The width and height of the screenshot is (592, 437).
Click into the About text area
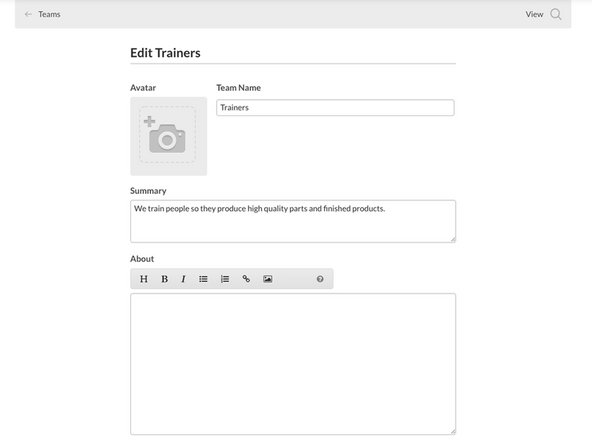293,364
